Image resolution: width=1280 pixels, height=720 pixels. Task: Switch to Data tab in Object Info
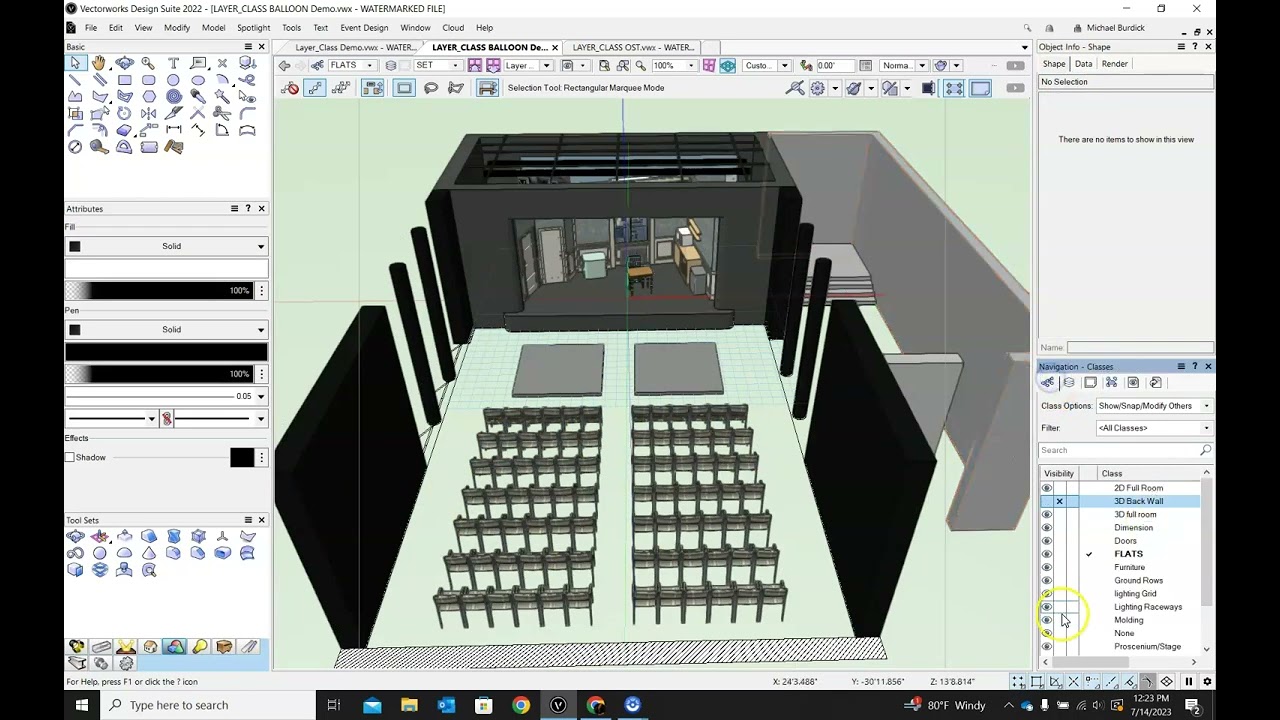coord(1083,64)
